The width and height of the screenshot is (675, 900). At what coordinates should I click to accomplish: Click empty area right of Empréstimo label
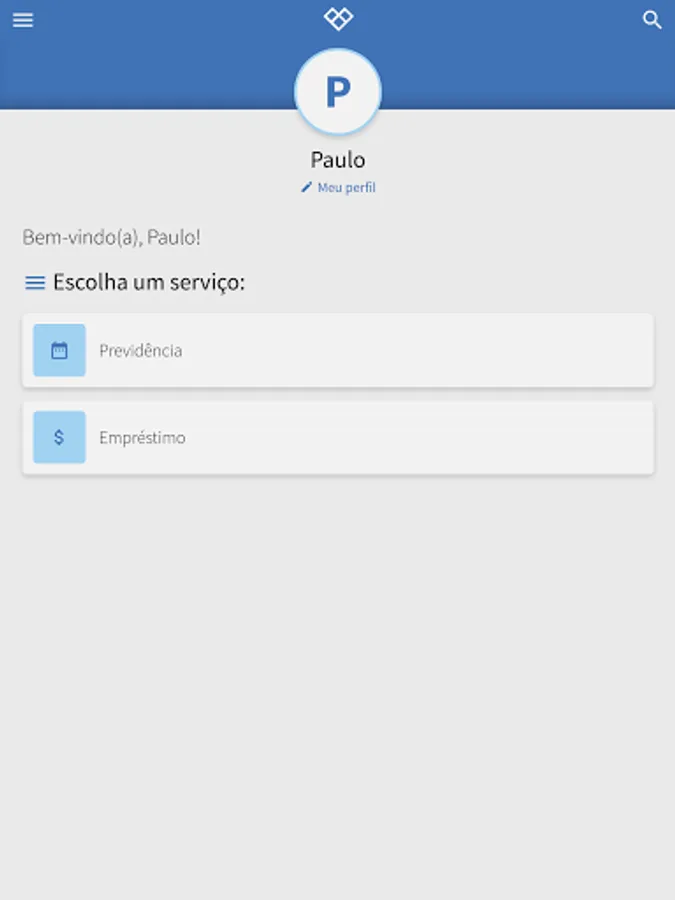coord(419,437)
